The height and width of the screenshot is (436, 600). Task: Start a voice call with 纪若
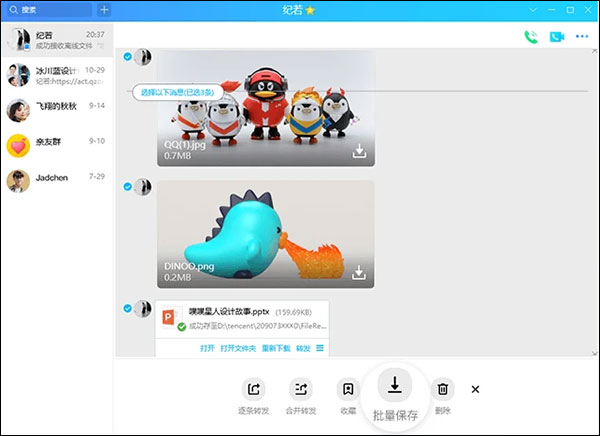coord(530,37)
